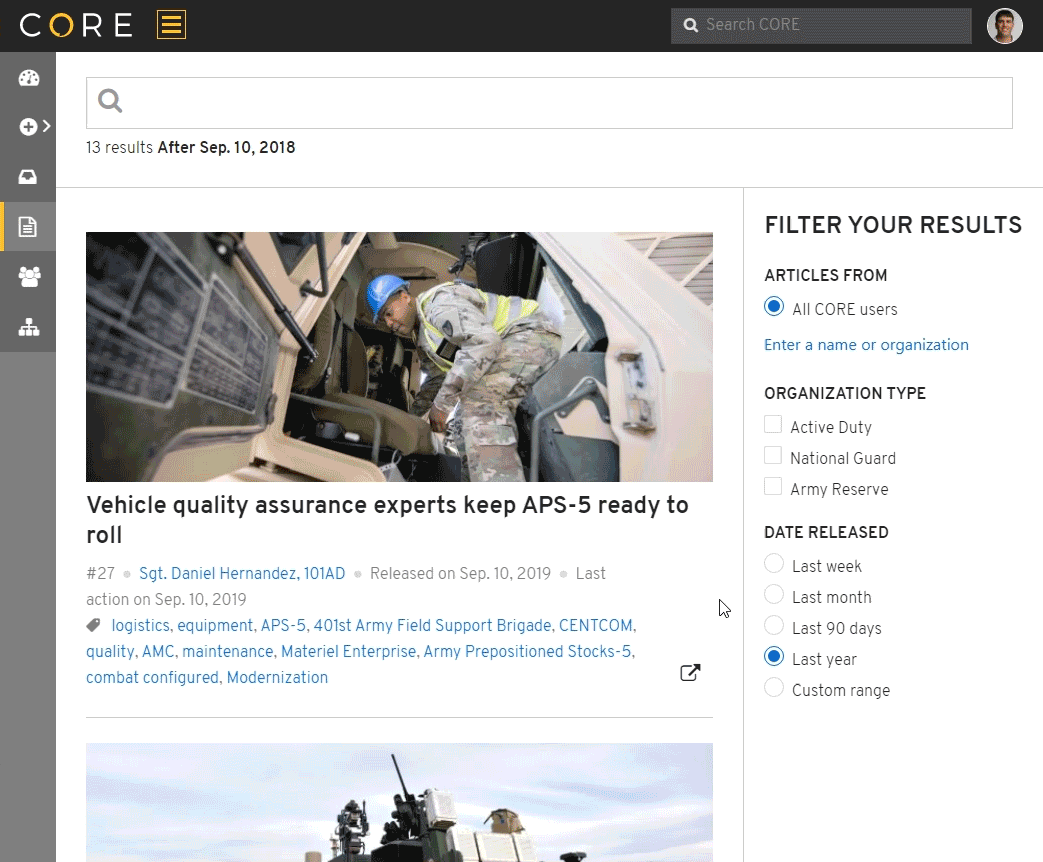Select the Last month date filter
Viewport: 1043px width, 862px height.
pos(774,594)
